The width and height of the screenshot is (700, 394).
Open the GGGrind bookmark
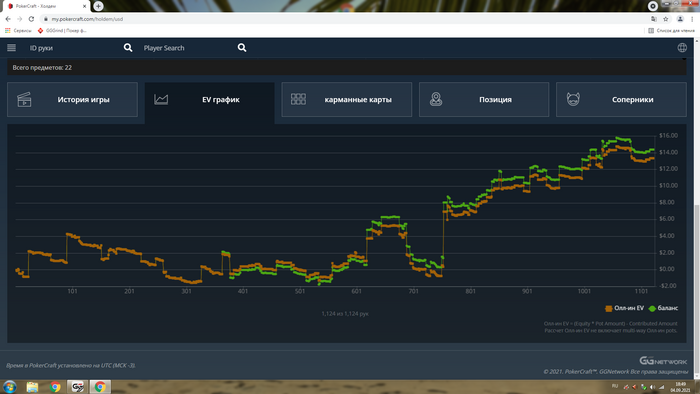coord(62,30)
